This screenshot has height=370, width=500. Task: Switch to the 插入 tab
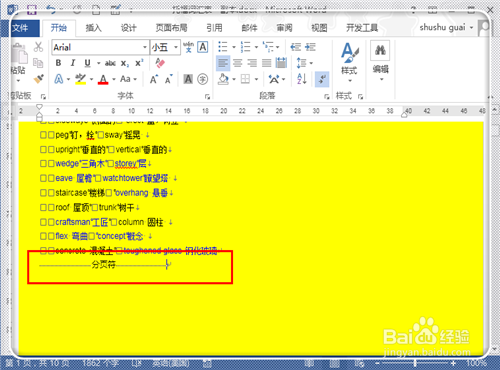(94, 28)
